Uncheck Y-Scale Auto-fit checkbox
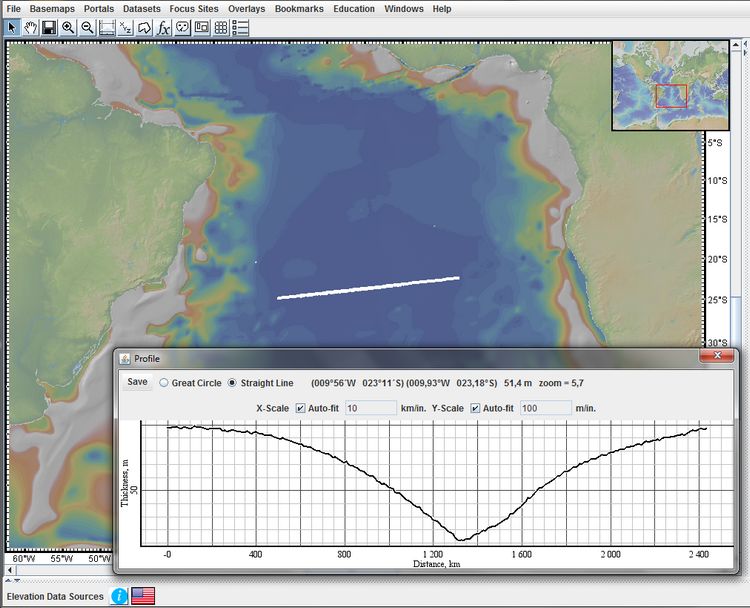The height and width of the screenshot is (608, 750). pos(475,408)
